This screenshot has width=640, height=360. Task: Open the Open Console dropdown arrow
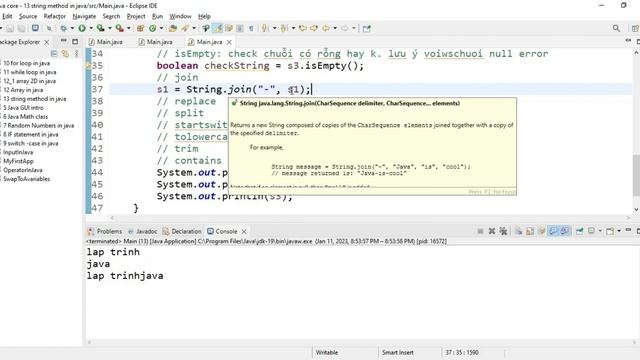point(619,231)
